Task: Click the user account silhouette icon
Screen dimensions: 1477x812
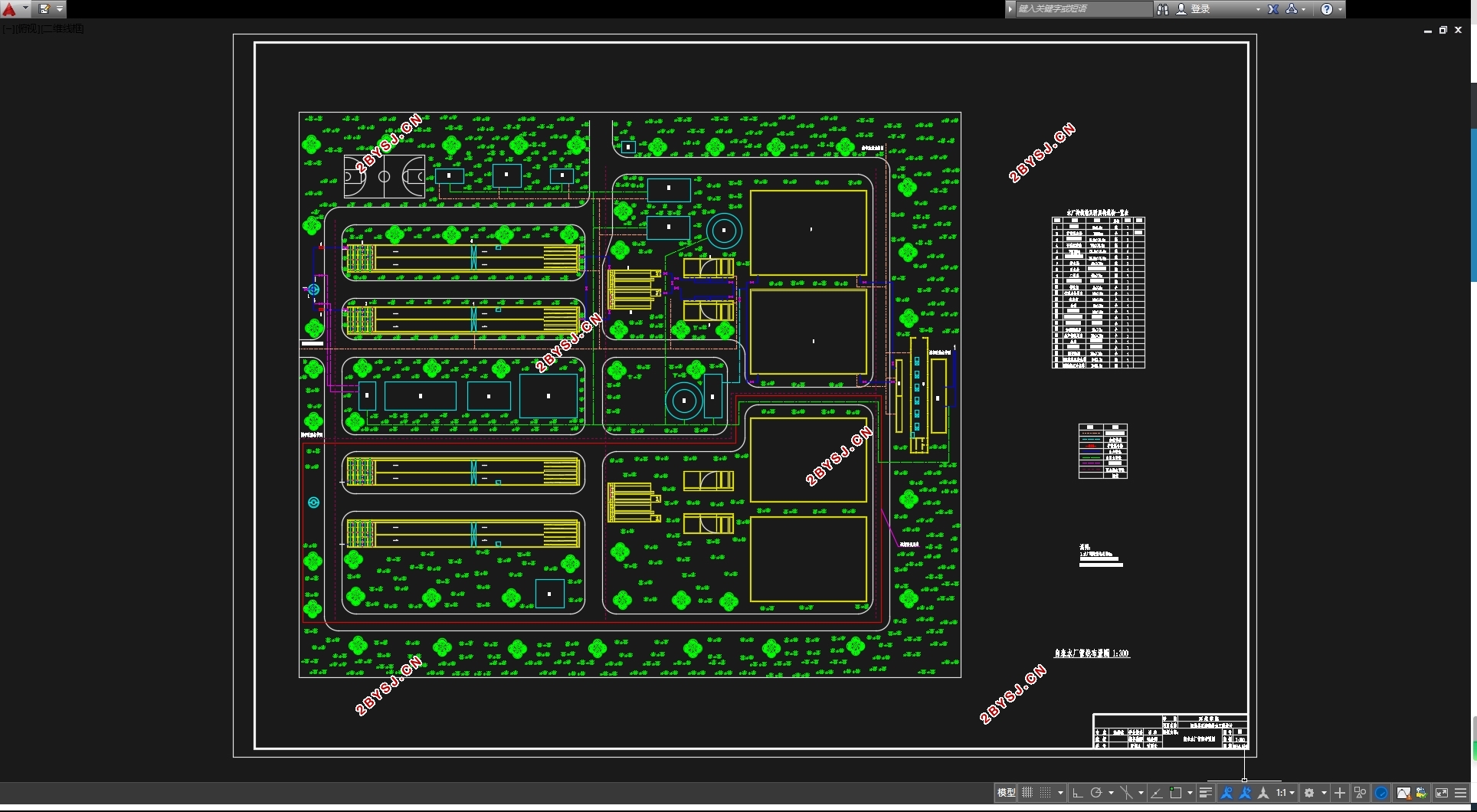Action: (1181, 9)
